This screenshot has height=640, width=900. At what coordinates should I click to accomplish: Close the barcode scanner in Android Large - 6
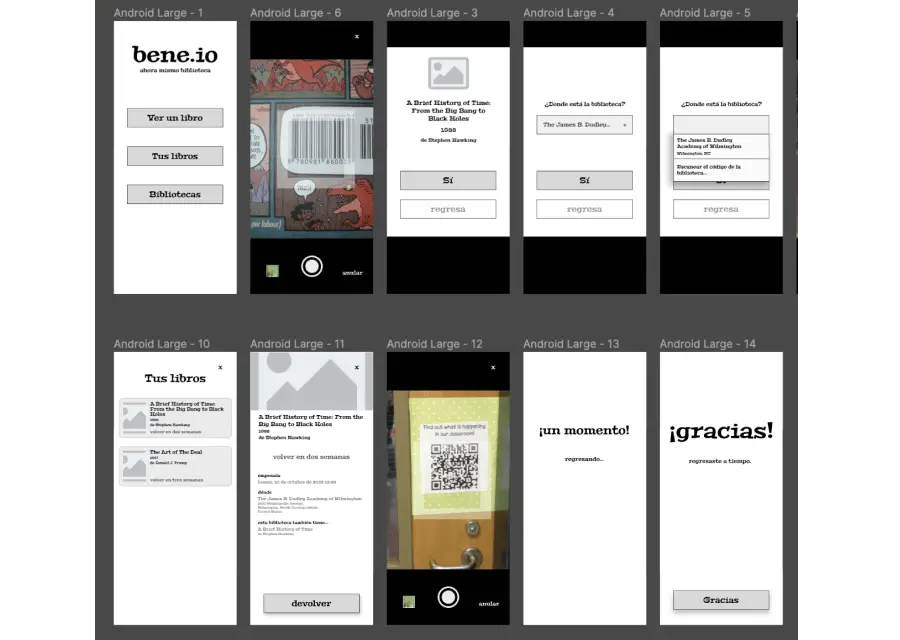pos(357,36)
